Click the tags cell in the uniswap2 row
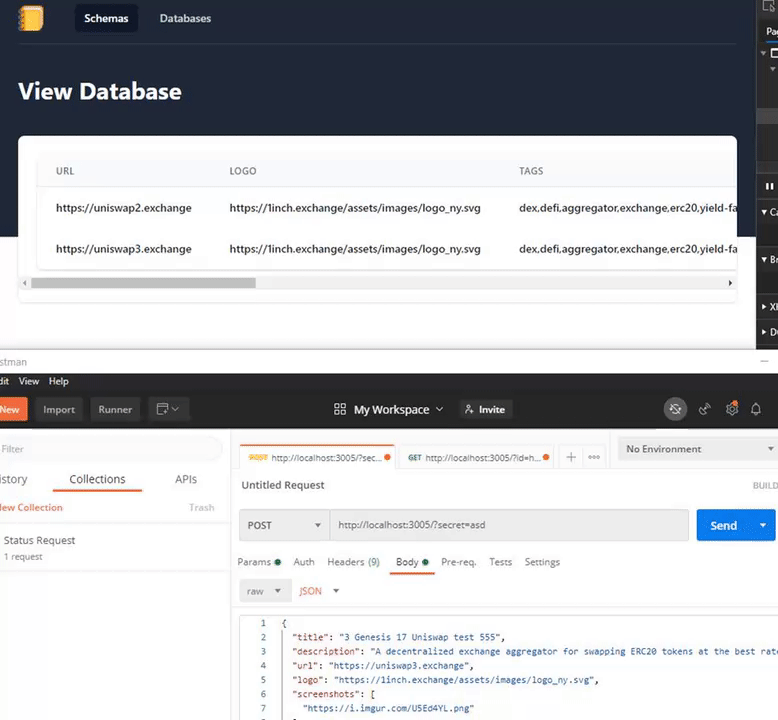 click(628, 208)
